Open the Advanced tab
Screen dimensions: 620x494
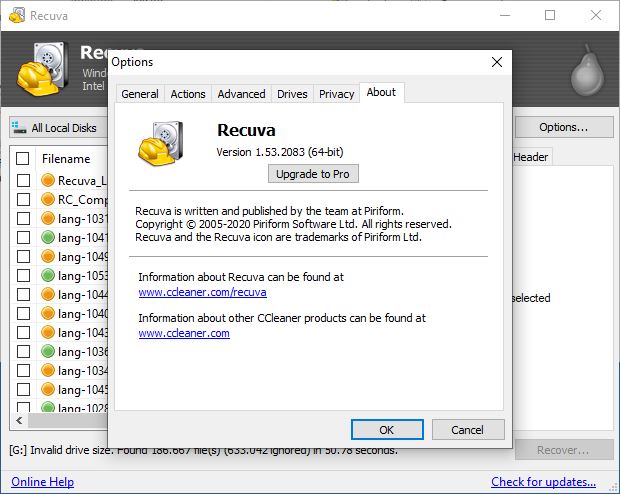241,94
